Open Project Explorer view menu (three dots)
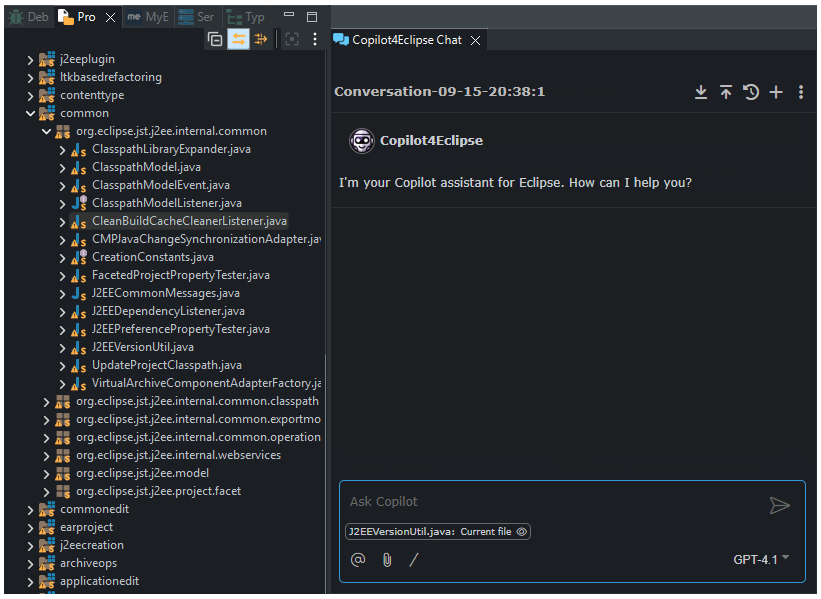 point(315,39)
